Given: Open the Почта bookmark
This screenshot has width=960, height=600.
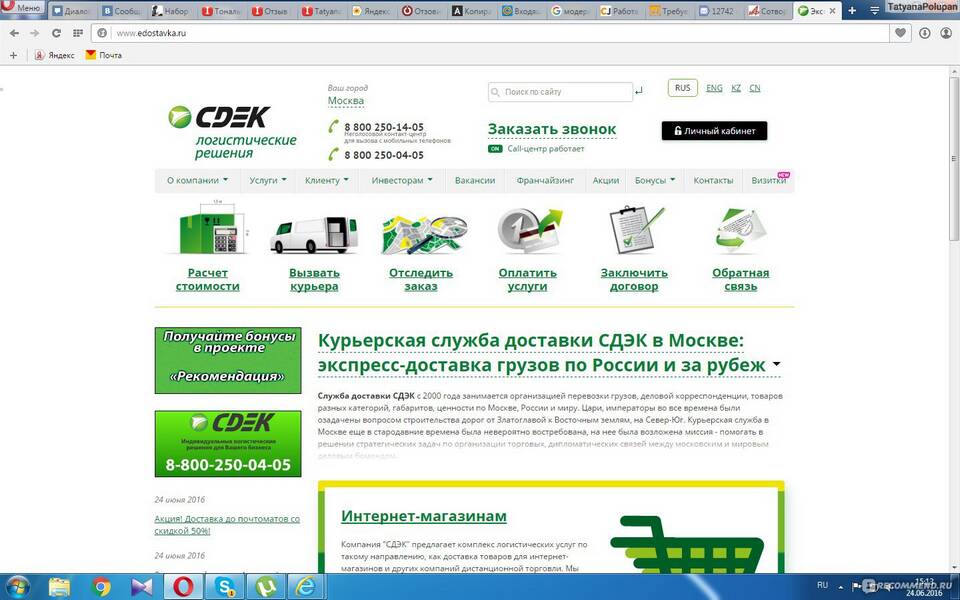Looking at the screenshot, I should (x=103, y=55).
